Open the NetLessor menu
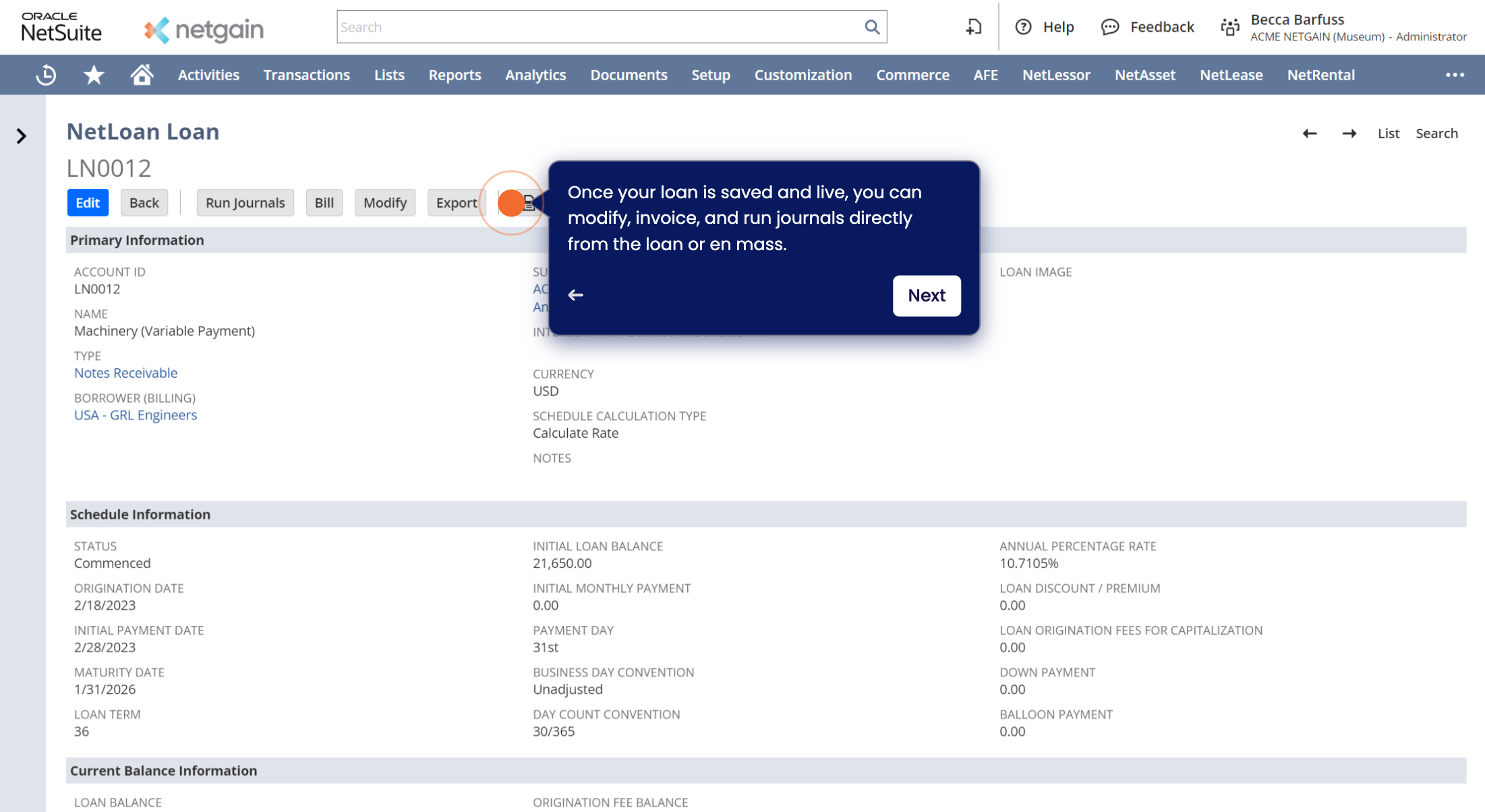 [x=1055, y=75]
